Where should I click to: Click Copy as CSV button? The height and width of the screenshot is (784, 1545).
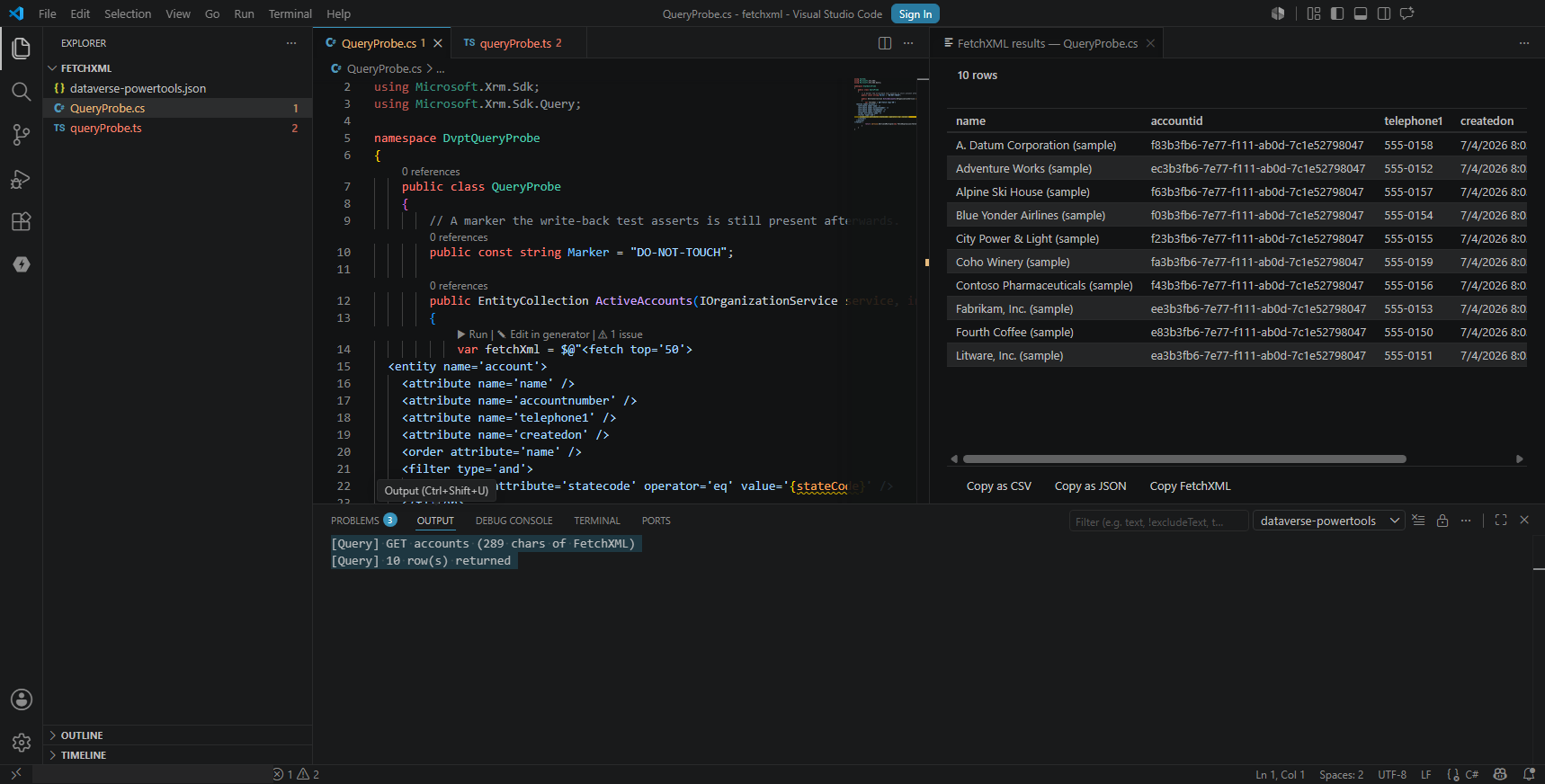pos(999,486)
